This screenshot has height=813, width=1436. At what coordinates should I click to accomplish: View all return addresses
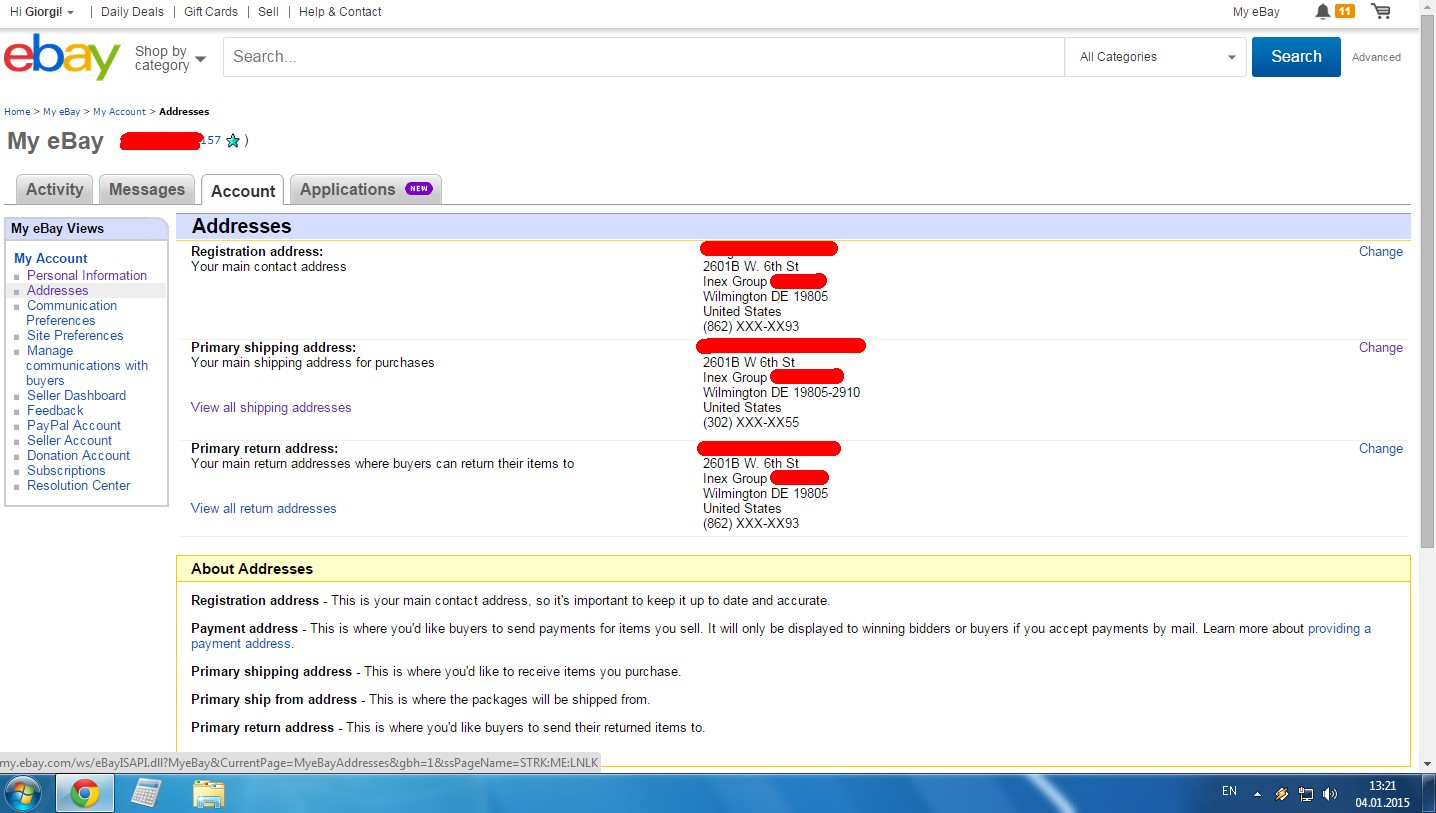[264, 509]
